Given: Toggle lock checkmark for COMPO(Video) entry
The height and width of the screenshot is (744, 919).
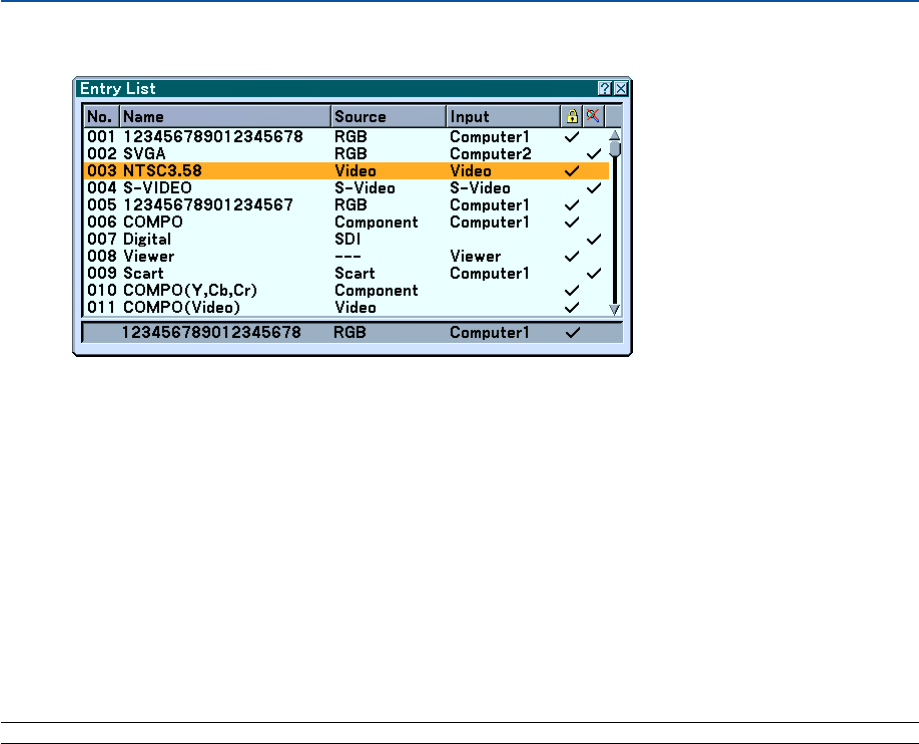Looking at the screenshot, I should point(571,307).
